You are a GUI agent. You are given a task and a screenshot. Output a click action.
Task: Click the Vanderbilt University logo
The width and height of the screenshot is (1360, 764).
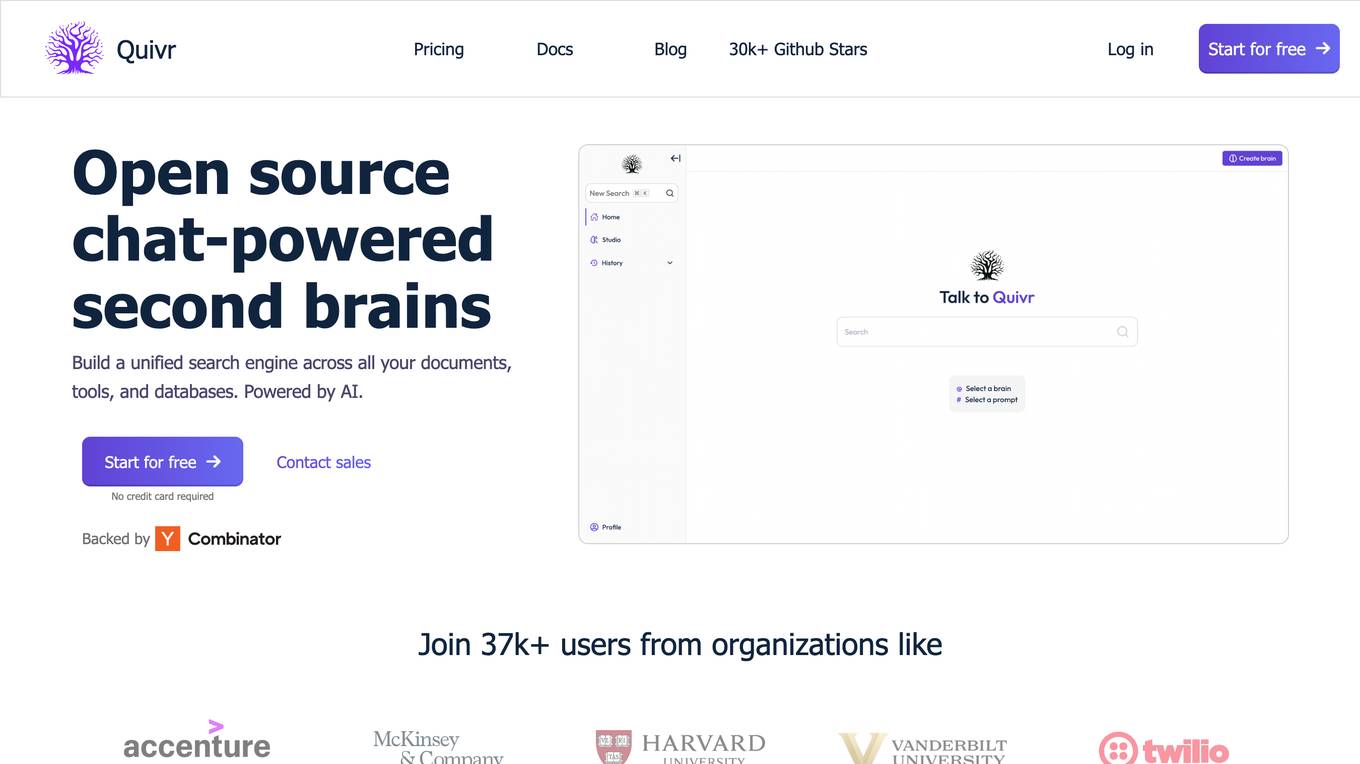922,749
